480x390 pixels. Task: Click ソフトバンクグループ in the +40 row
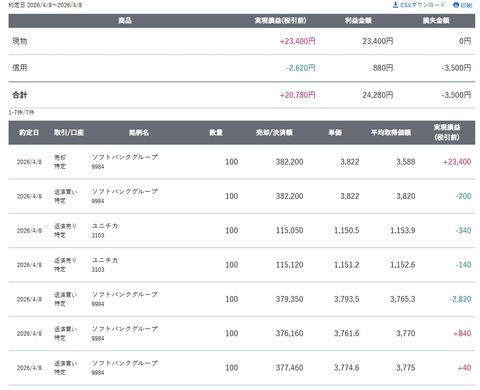pos(125,363)
